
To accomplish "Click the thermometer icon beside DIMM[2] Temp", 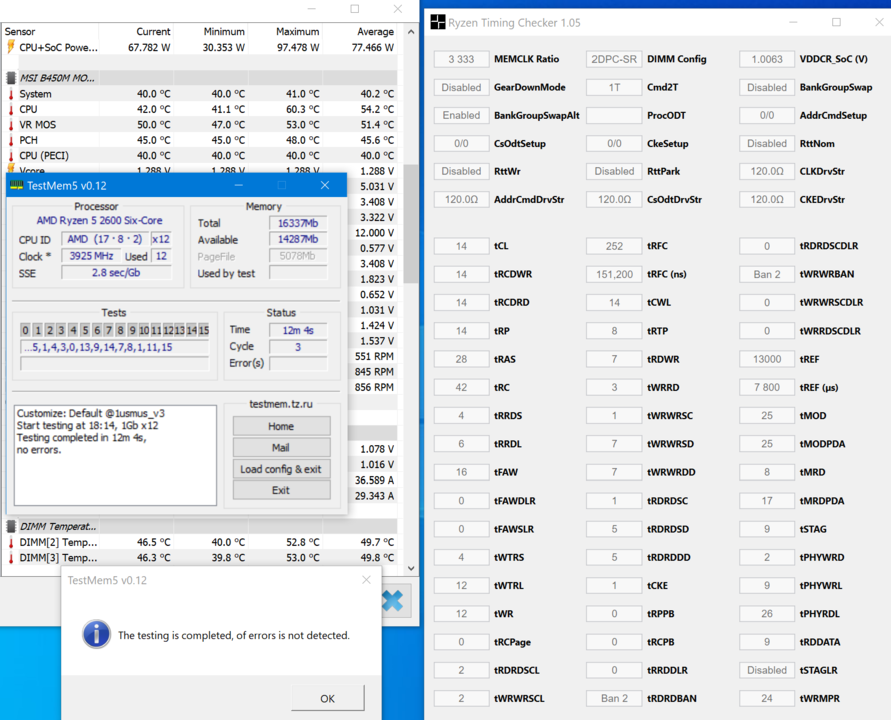I will [11, 542].
